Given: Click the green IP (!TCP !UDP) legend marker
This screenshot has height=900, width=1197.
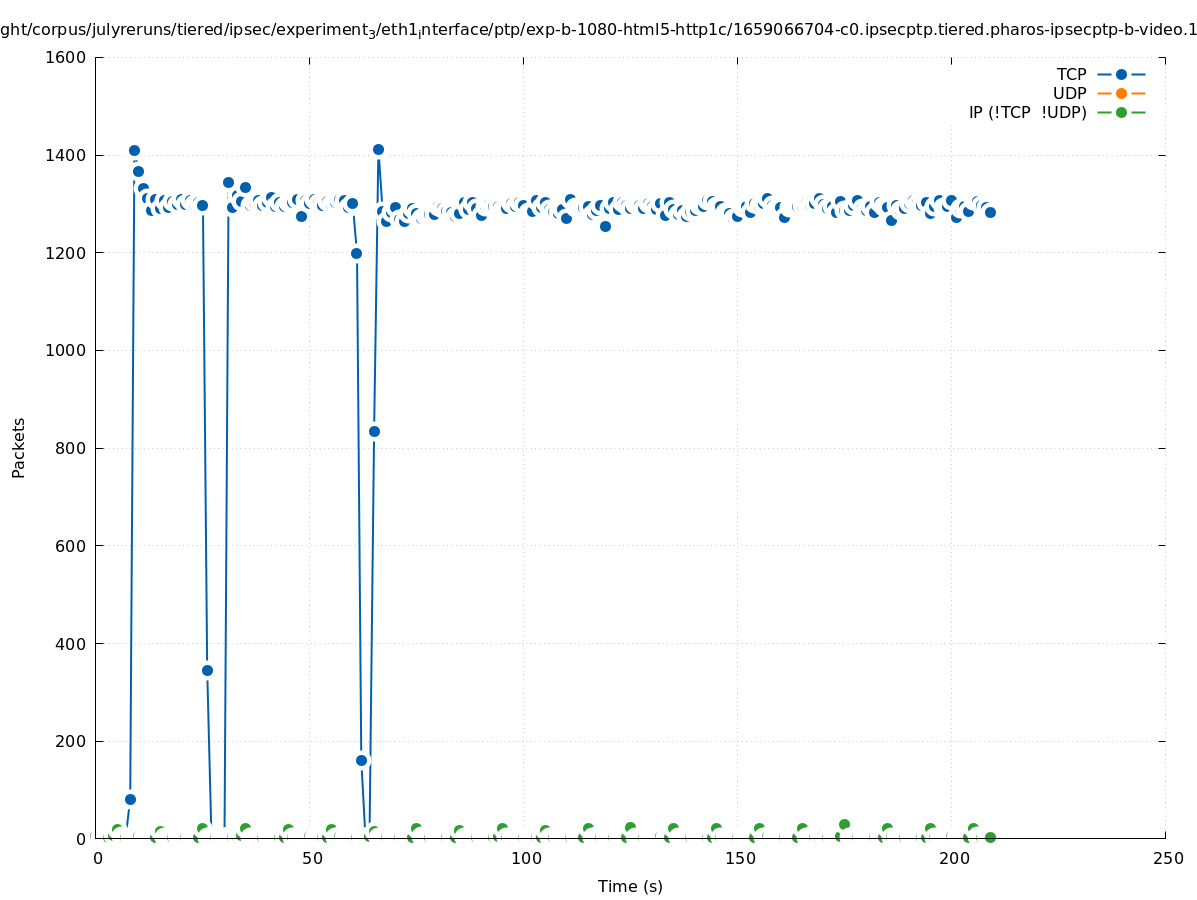Looking at the screenshot, I should coord(1121,112).
